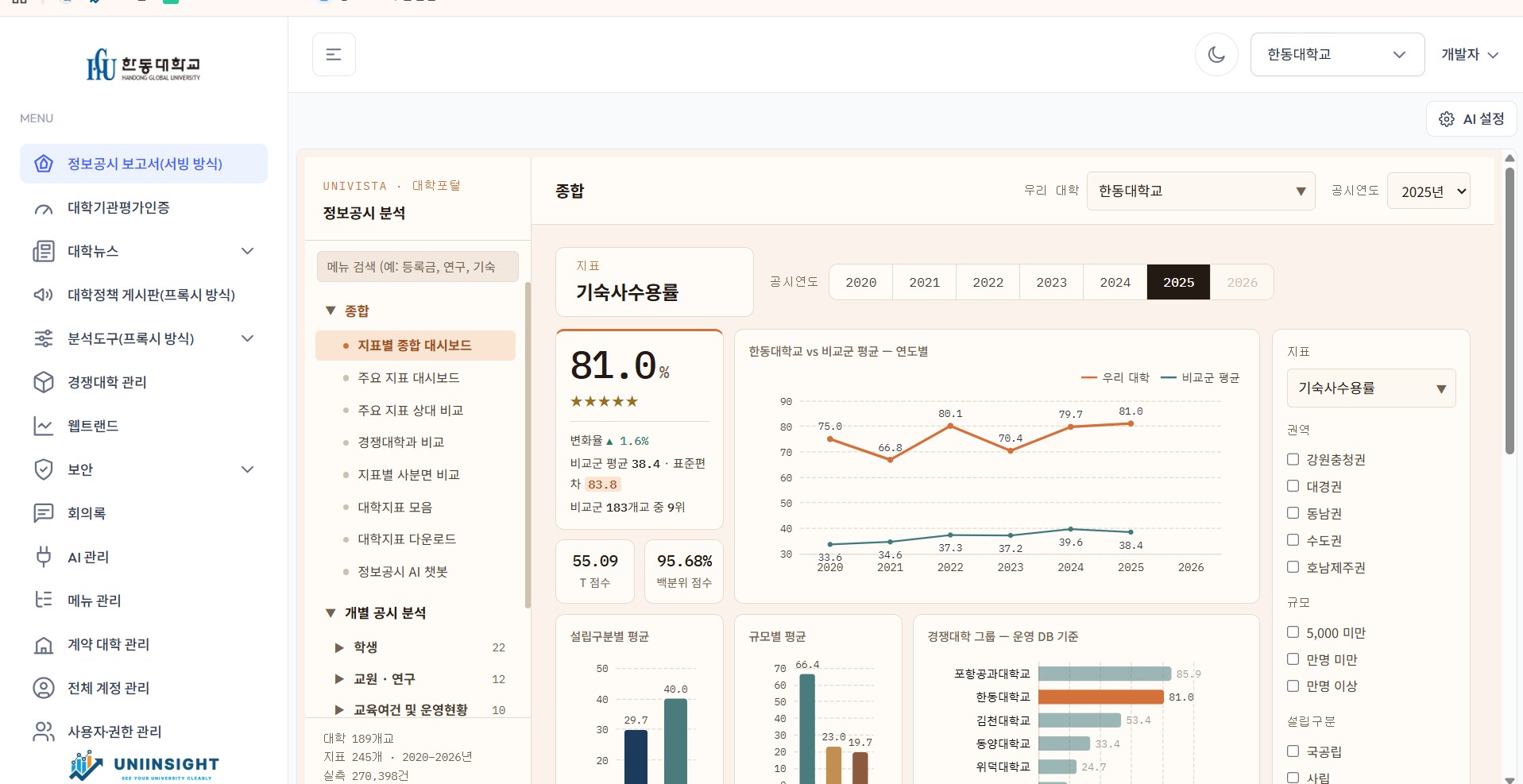1523x784 pixels.
Task: Click the 메뉴 관리 list icon
Action: pyautogui.click(x=44, y=601)
